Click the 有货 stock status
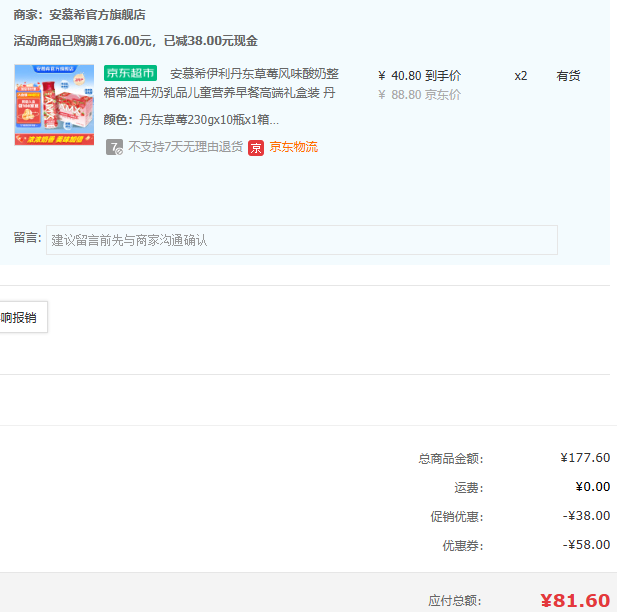The height and width of the screenshot is (612, 617). pos(568,76)
